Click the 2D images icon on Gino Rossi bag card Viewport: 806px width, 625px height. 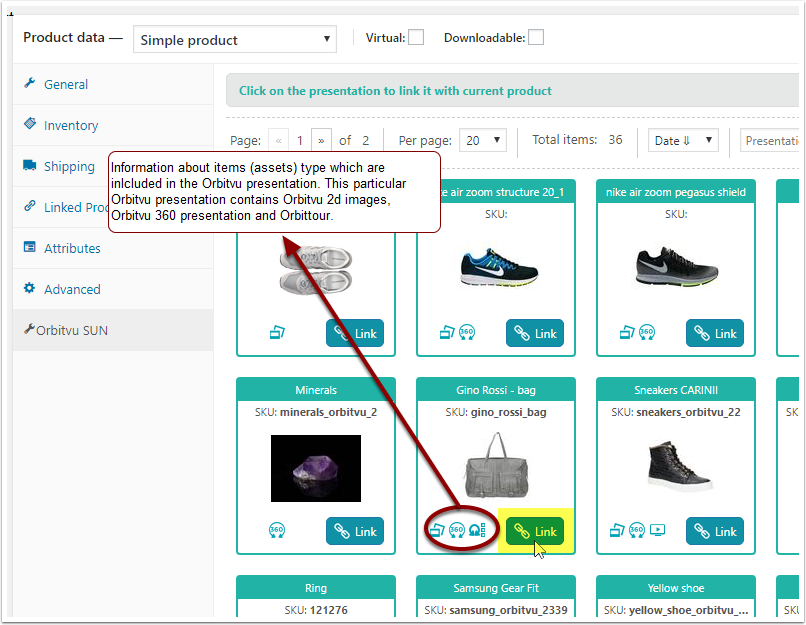tap(437, 530)
